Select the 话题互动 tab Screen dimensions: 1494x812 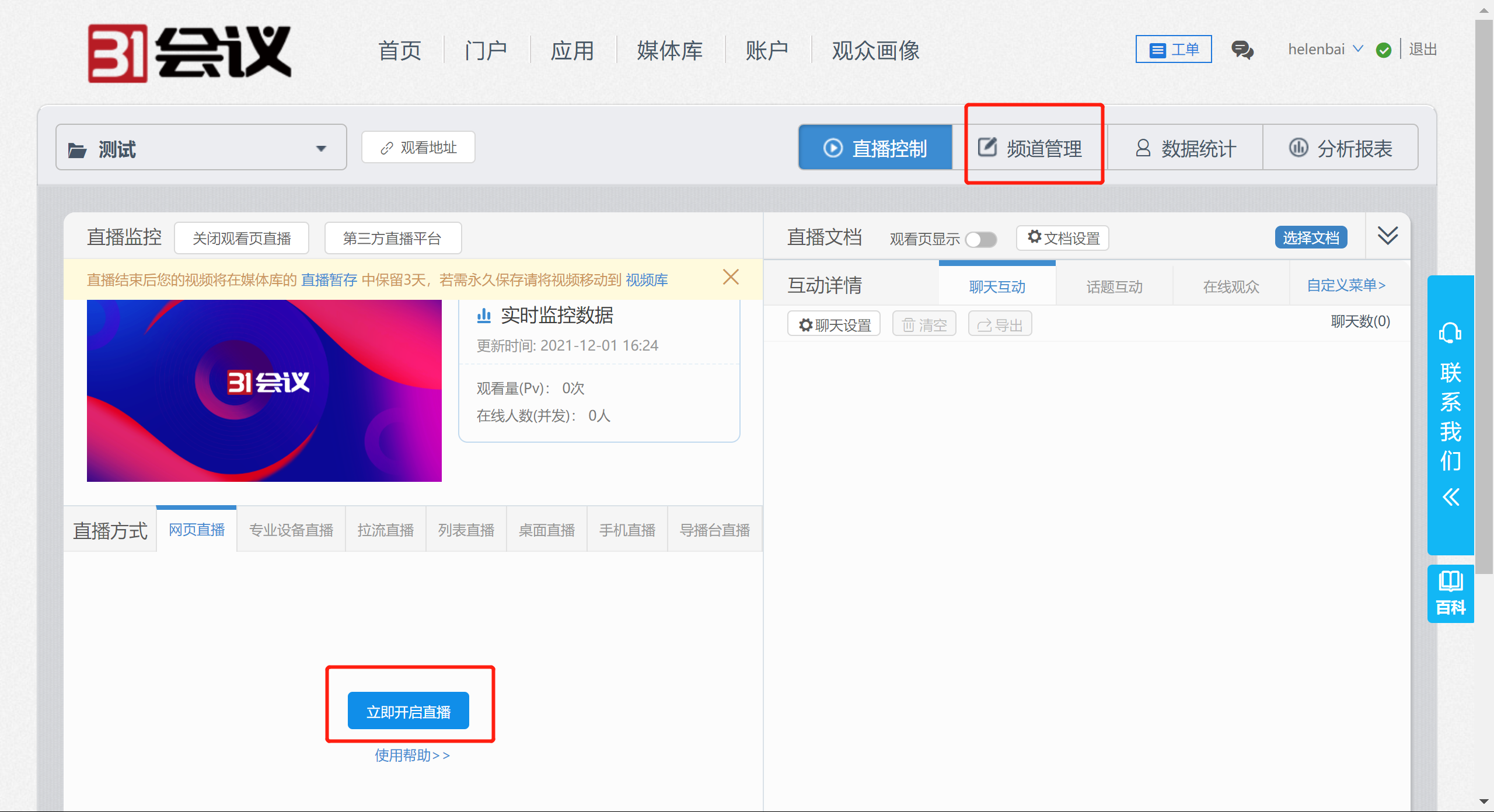1114,286
